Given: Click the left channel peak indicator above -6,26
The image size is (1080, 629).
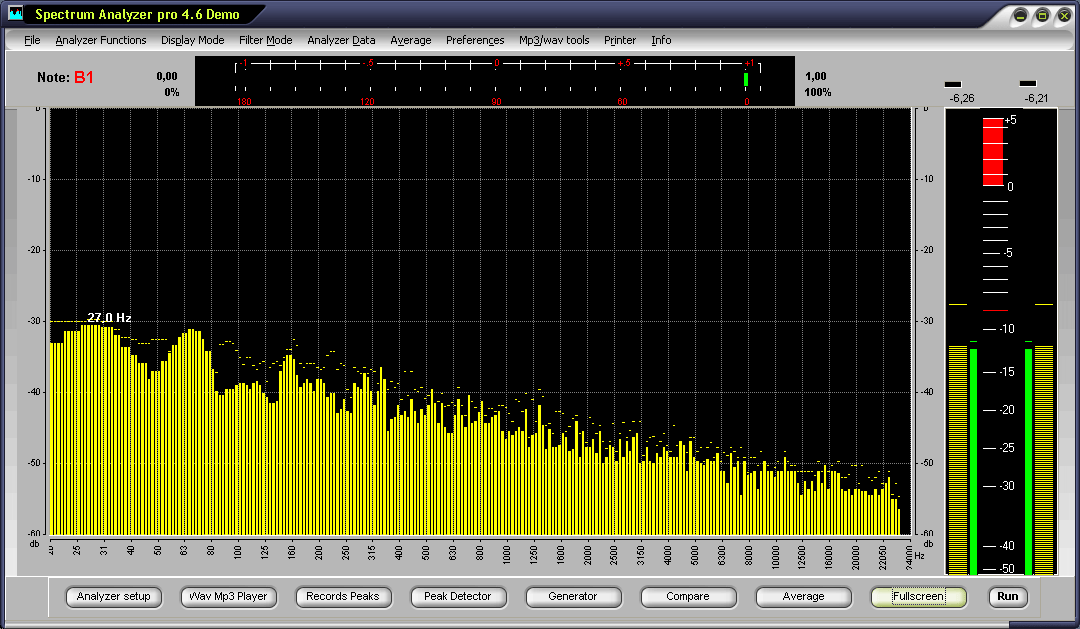Looking at the screenshot, I should 952,84.
